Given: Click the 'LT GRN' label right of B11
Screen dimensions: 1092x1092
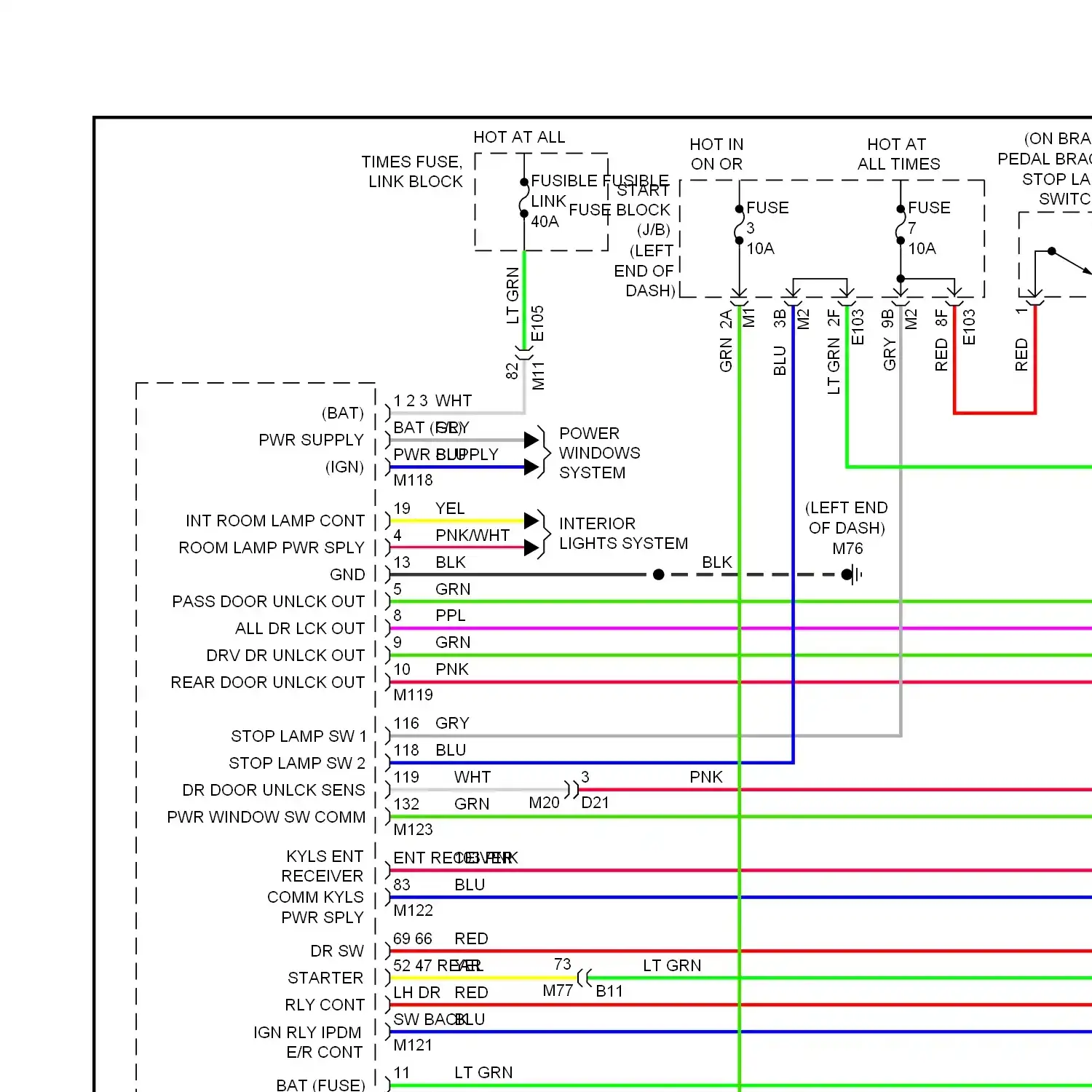Looking at the screenshot, I should click(x=672, y=965).
